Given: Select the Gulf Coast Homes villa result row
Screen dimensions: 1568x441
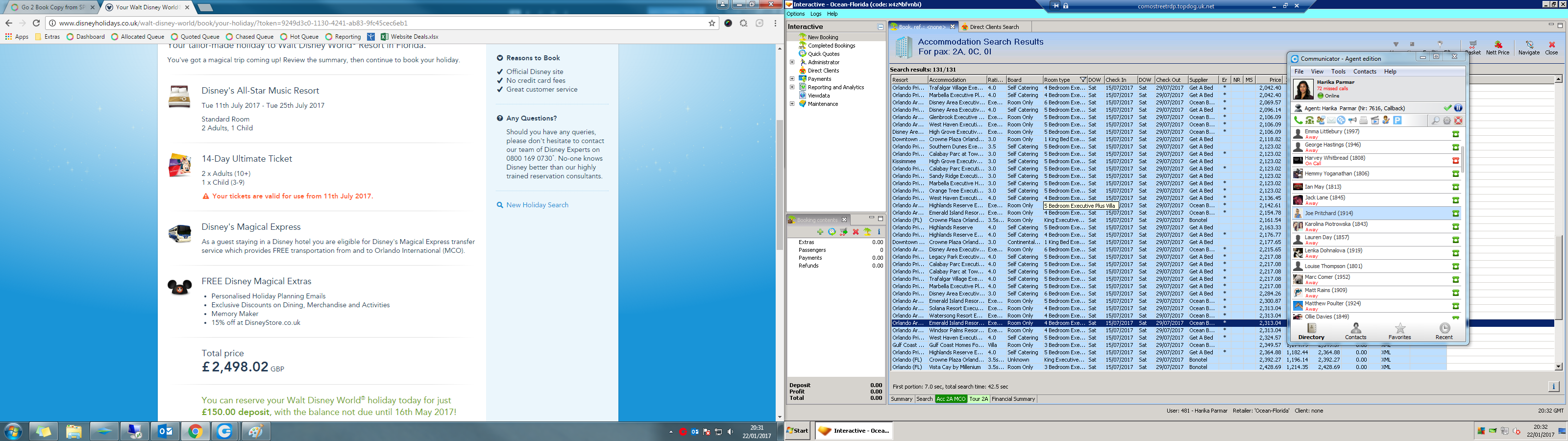Looking at the screenshot, I should point(1168,345).
